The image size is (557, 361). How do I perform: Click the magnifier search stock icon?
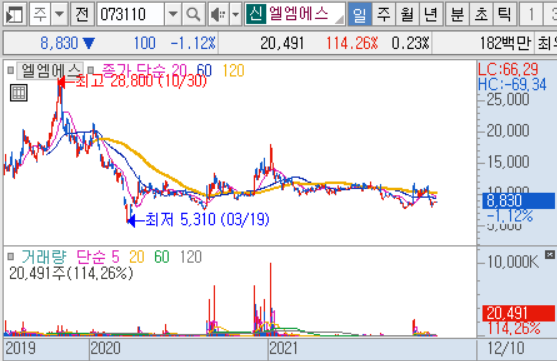pyautogui.click(x=193, y=14)
